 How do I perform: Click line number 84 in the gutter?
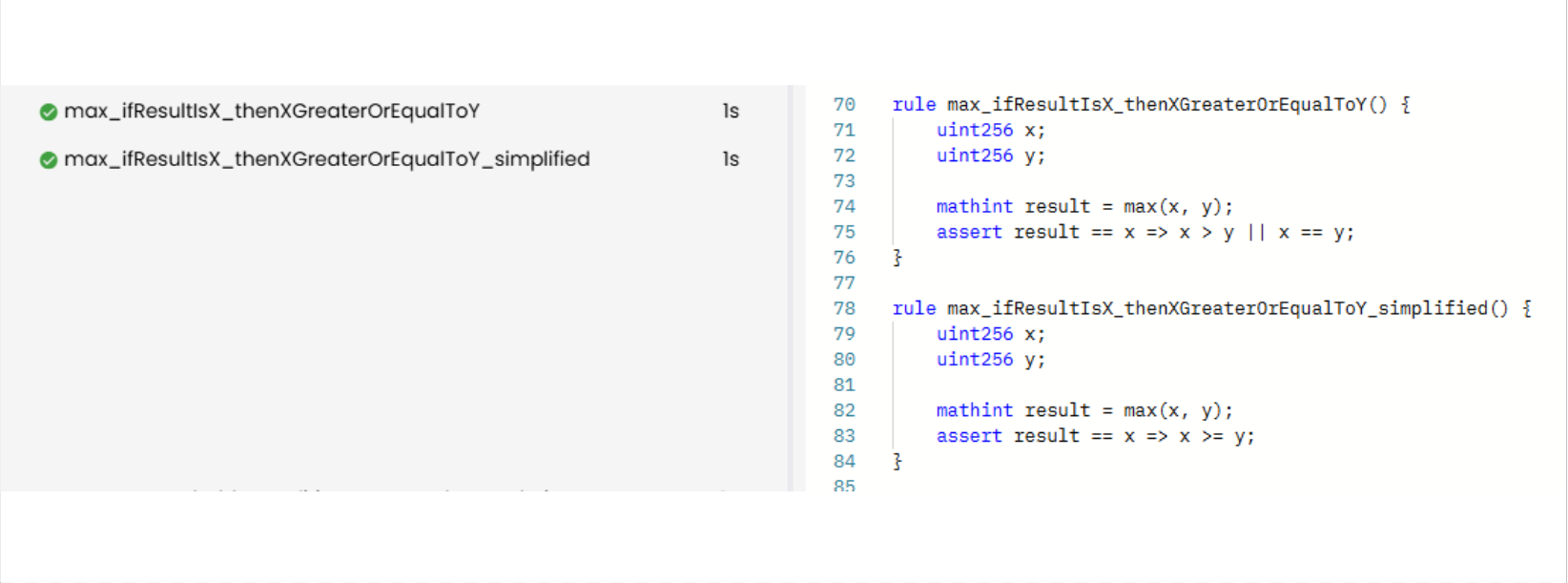(x=844, y=462)
